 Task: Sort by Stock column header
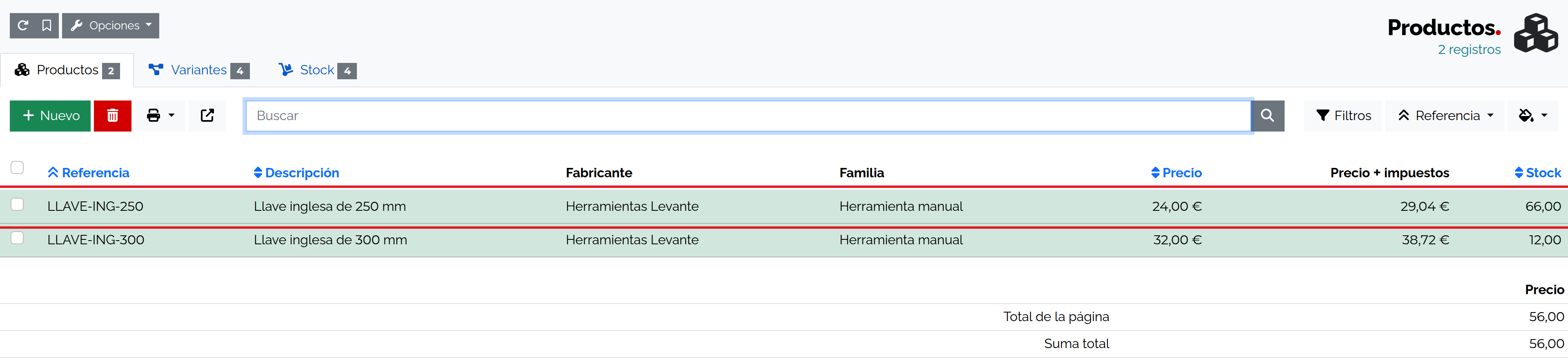click(1537, 173)
